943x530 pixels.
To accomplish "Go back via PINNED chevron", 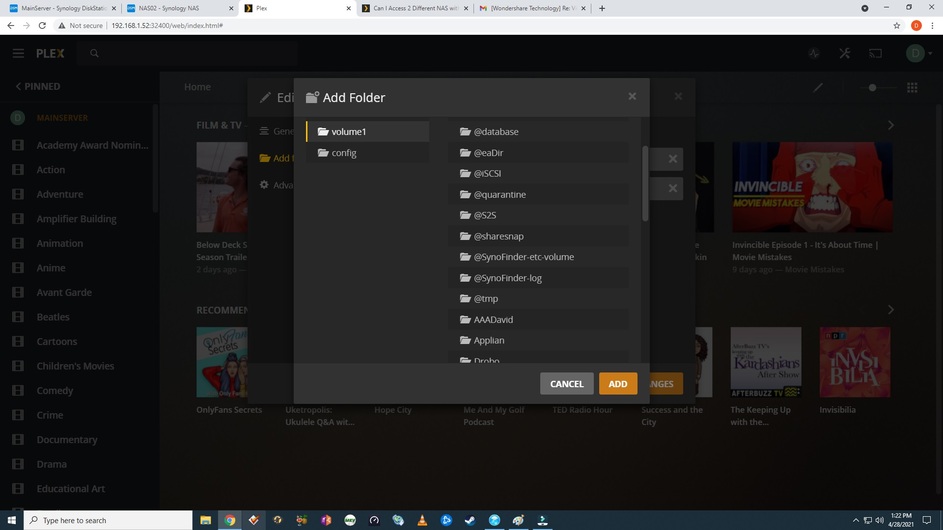I will [38, 87].
